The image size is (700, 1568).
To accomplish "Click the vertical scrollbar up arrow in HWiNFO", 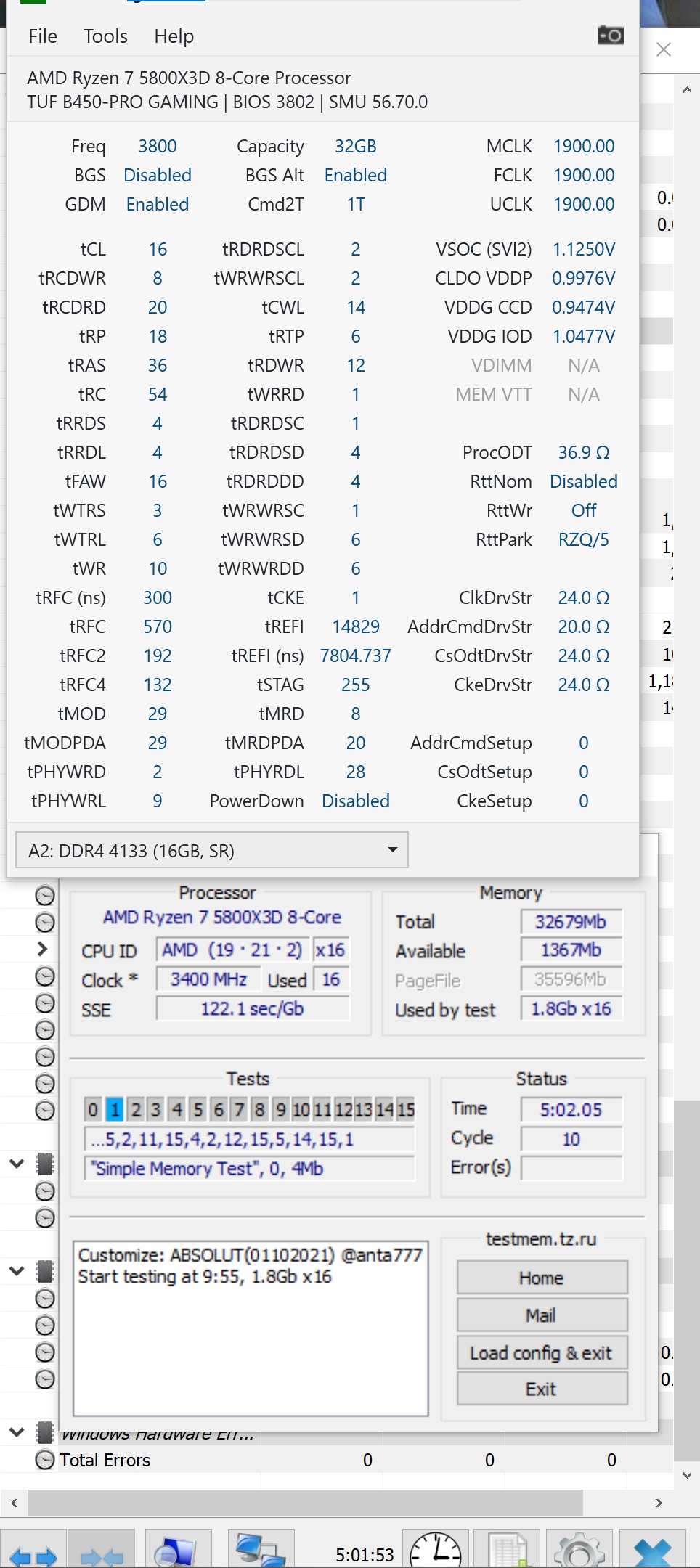I will tap(687, 90).
